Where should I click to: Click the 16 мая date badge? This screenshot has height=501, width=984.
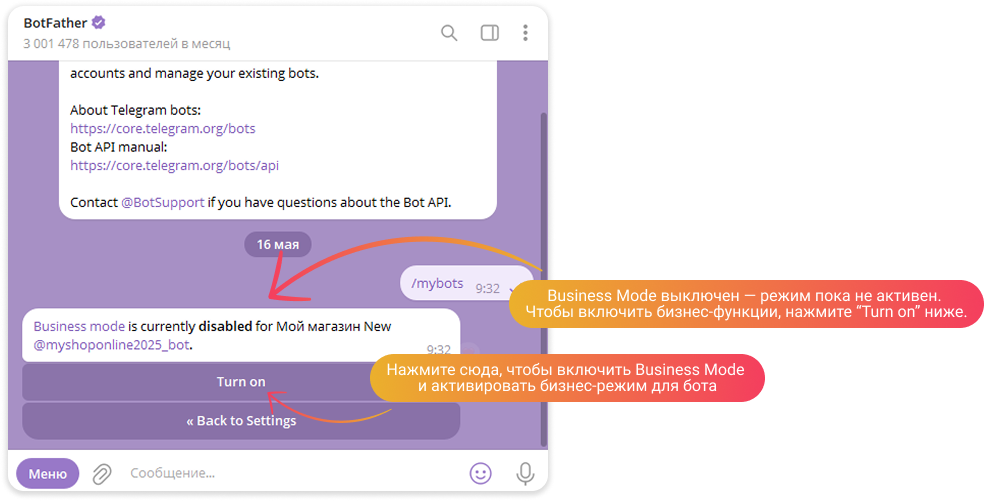pos(277,244)
